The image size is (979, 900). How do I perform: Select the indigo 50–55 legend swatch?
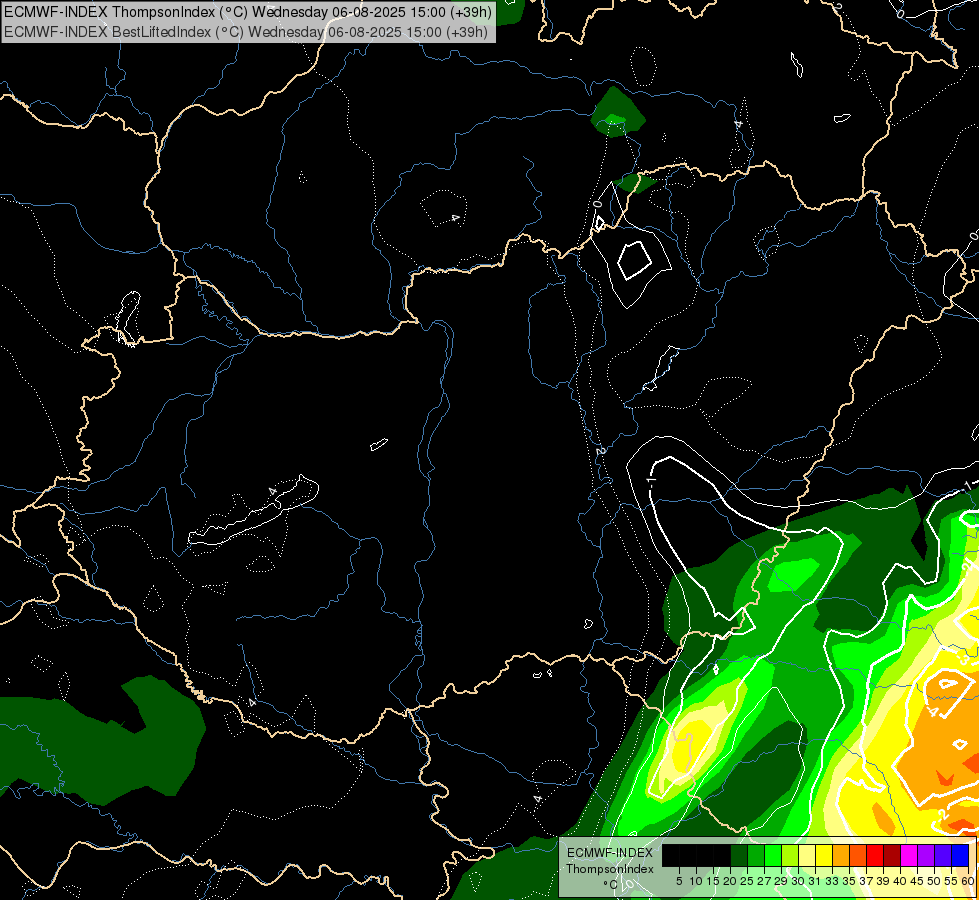(944, 856)
